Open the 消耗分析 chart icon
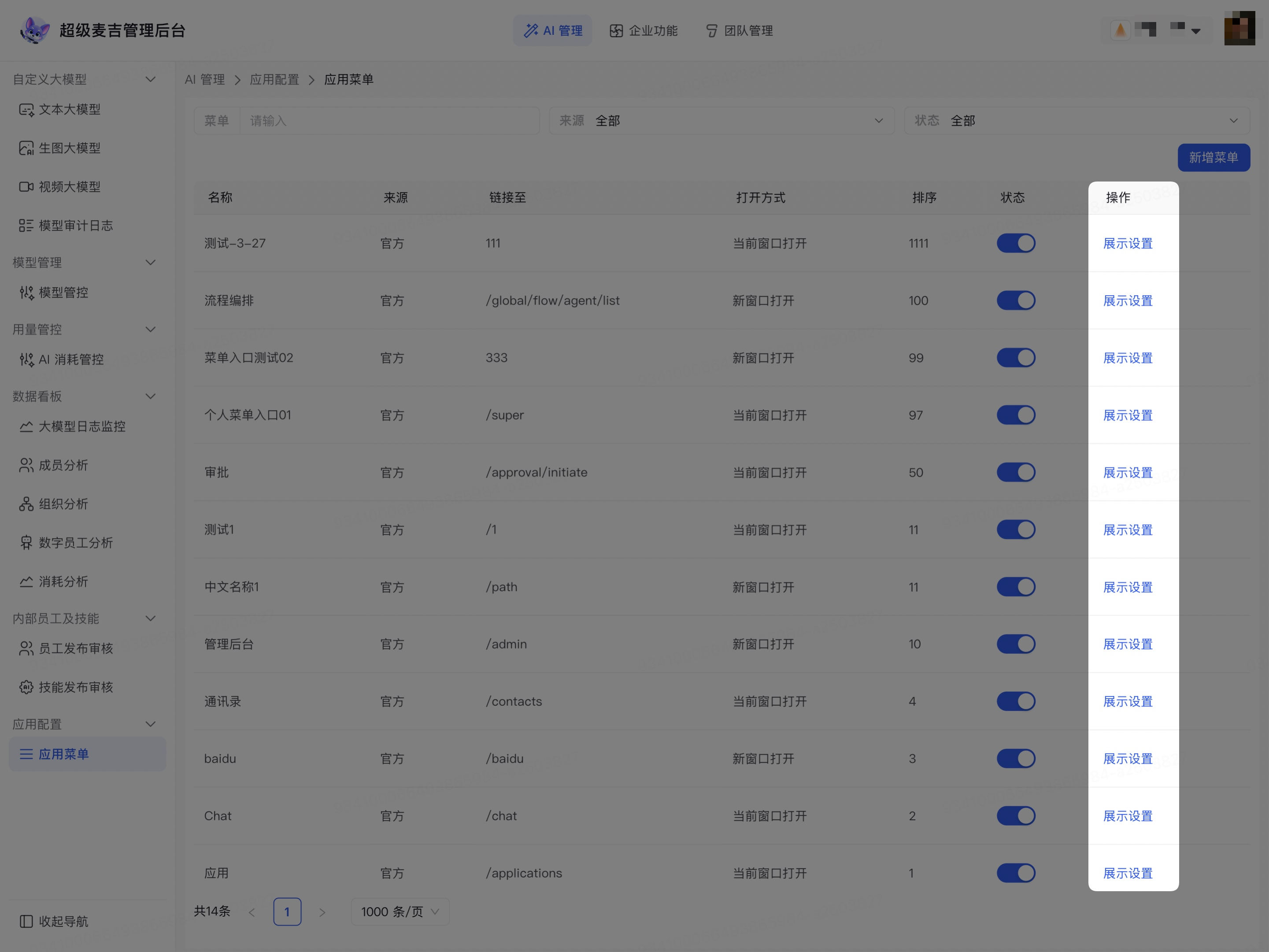This screenshot has width=1269, height=952. point(26,582)
